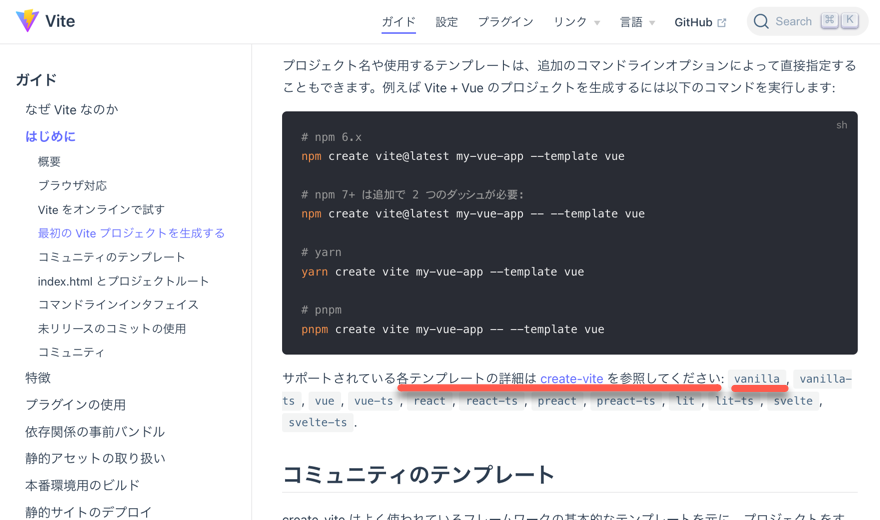Click the svelte template code tag
The height and width of the screenshot is (520, 880).
coord(793,401)
